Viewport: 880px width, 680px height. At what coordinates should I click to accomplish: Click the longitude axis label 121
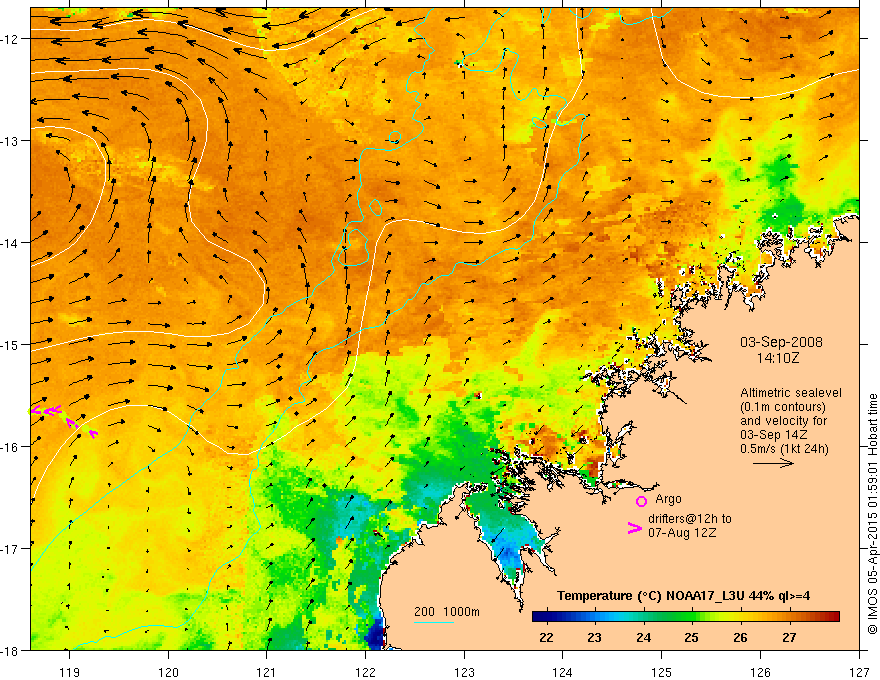[267, 672]
